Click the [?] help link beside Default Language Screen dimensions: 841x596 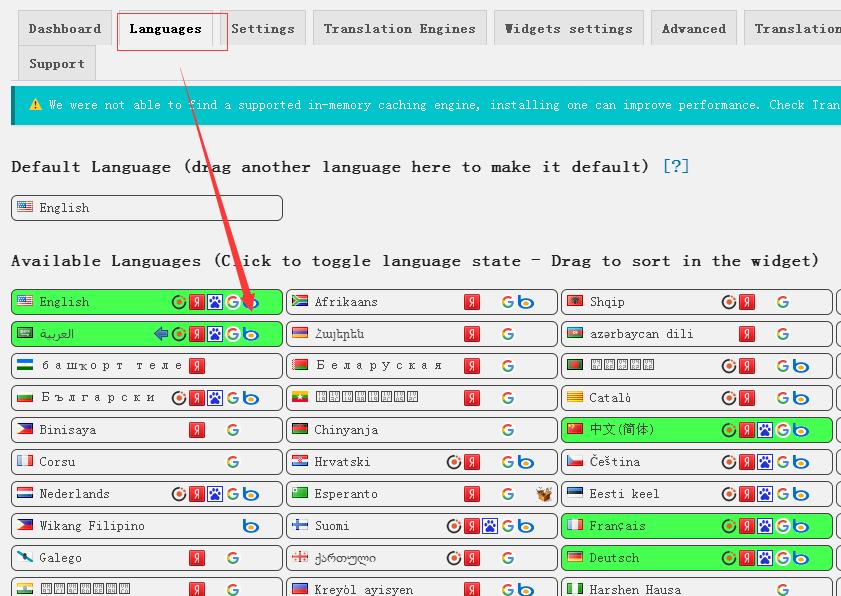[676, 166]
